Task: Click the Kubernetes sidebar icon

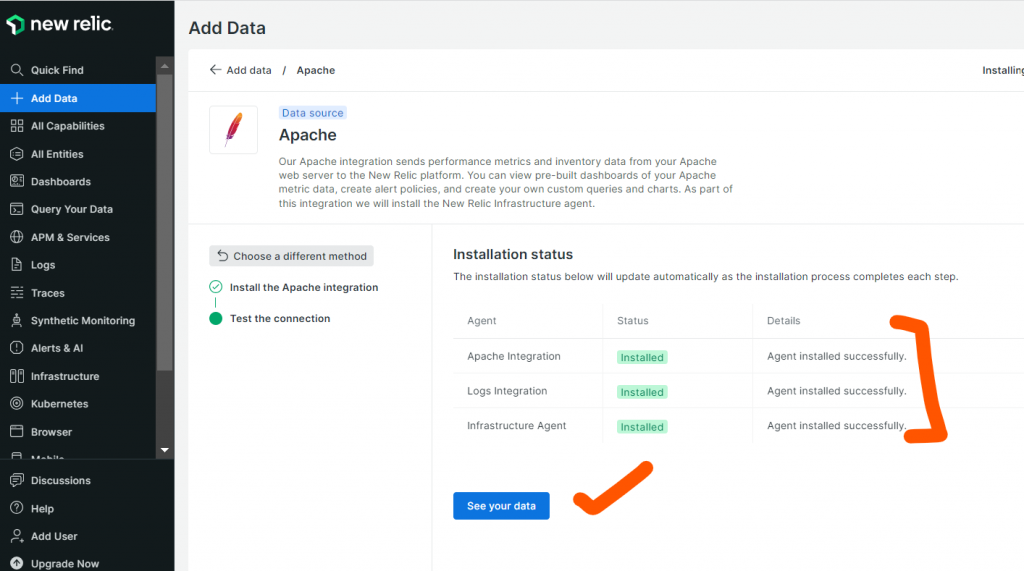Action: 16,404
